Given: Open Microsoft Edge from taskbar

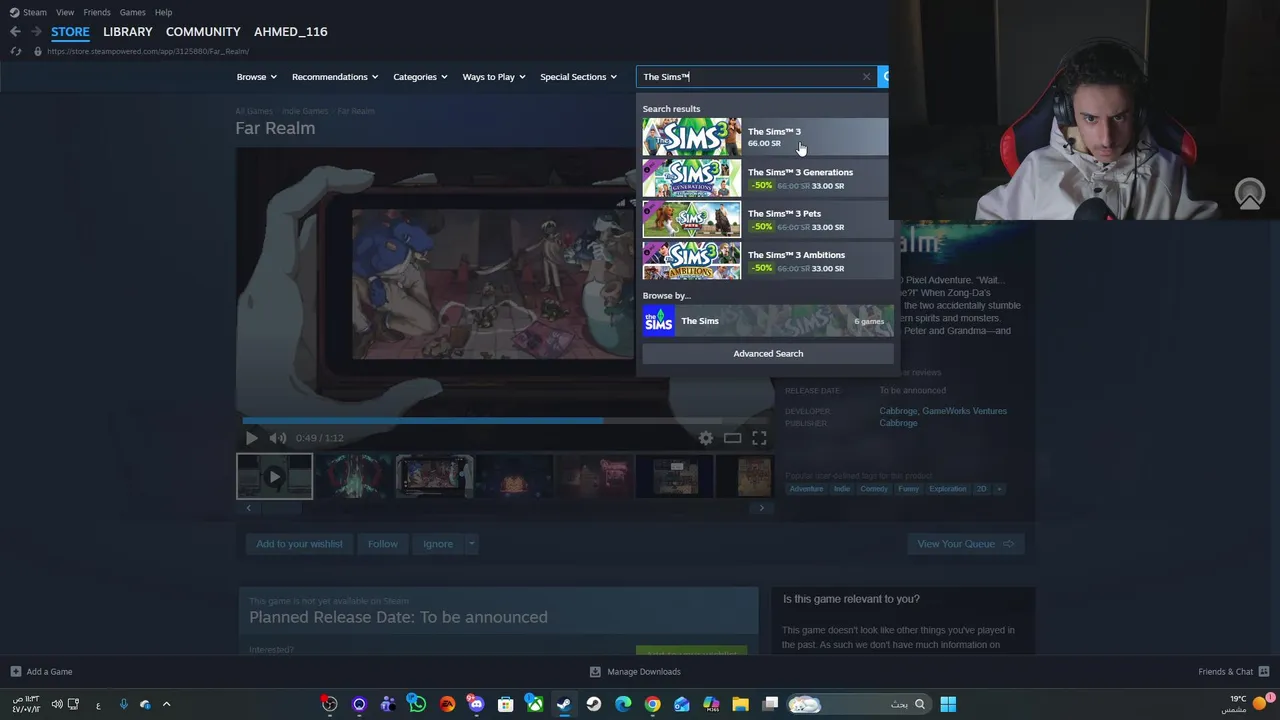Looking at the screenshot, I should 623,704.
